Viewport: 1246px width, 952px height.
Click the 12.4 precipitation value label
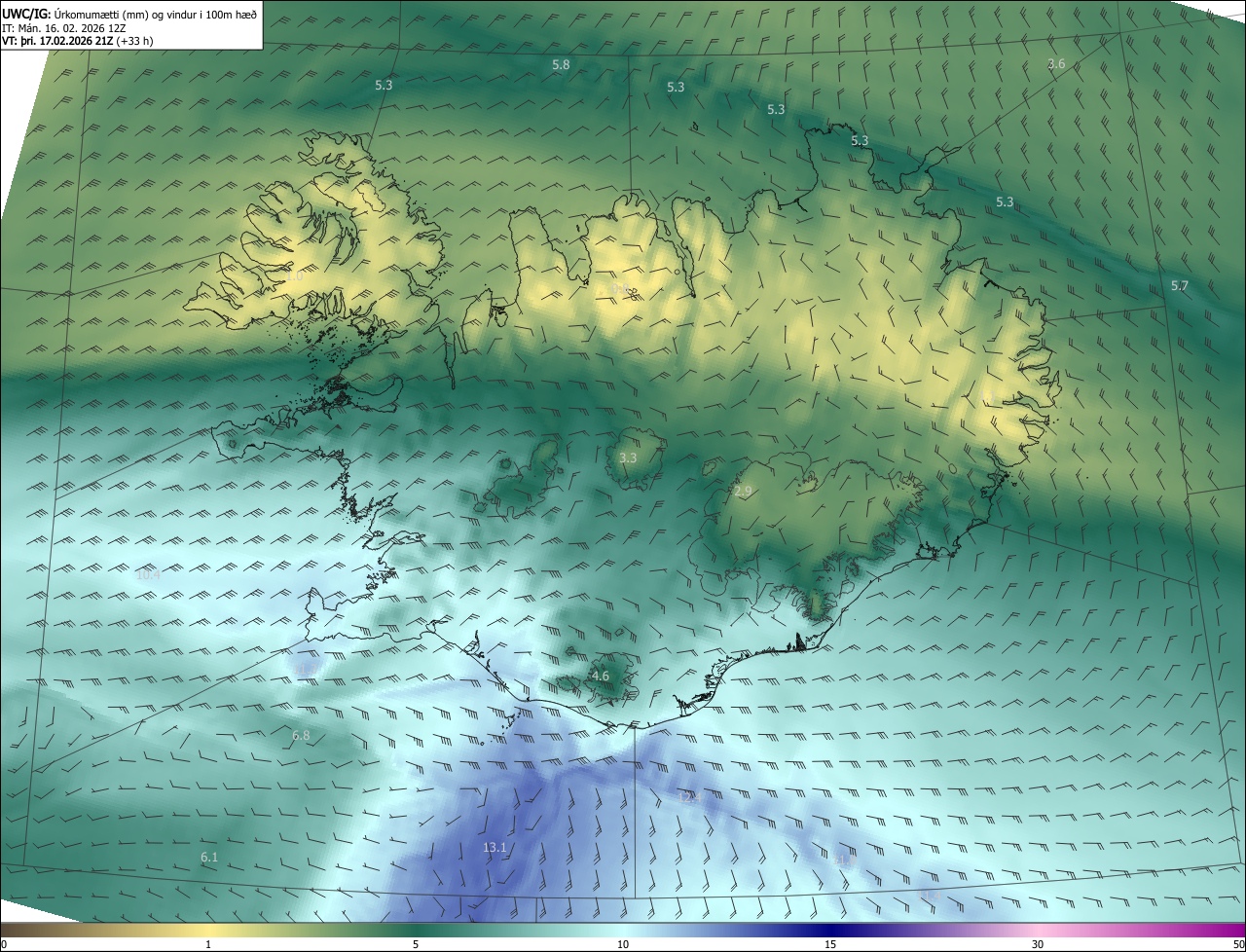click(689, 797)
